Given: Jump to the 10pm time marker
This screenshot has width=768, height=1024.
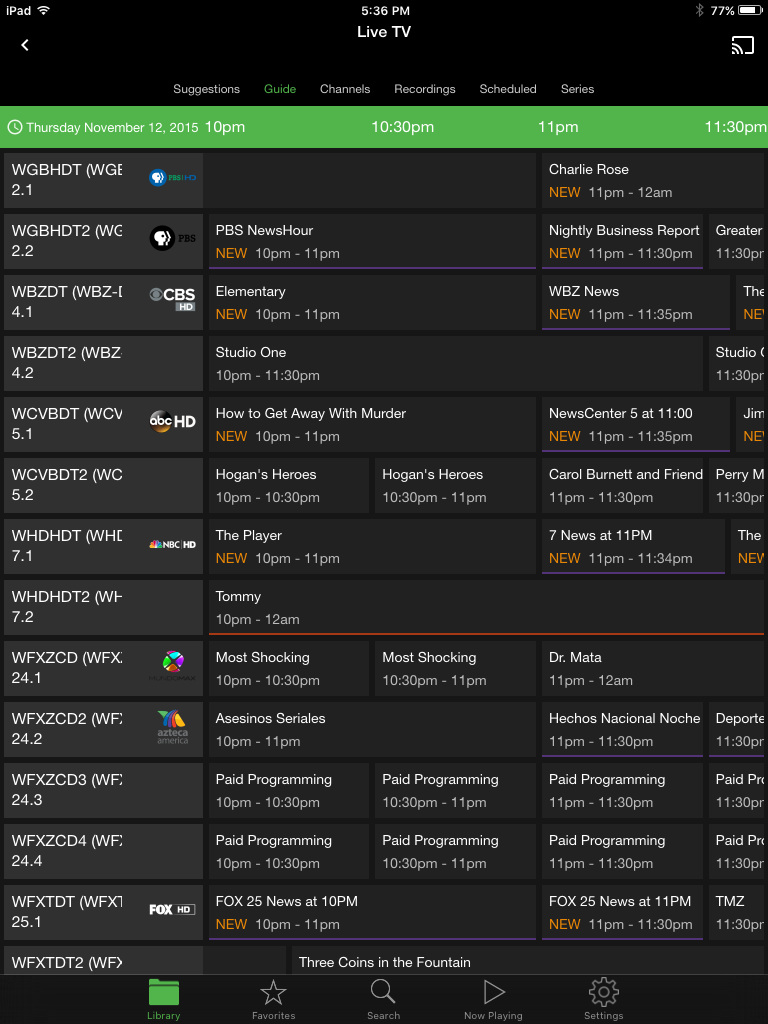Looking at the screenshot, I should pos(225,127).
